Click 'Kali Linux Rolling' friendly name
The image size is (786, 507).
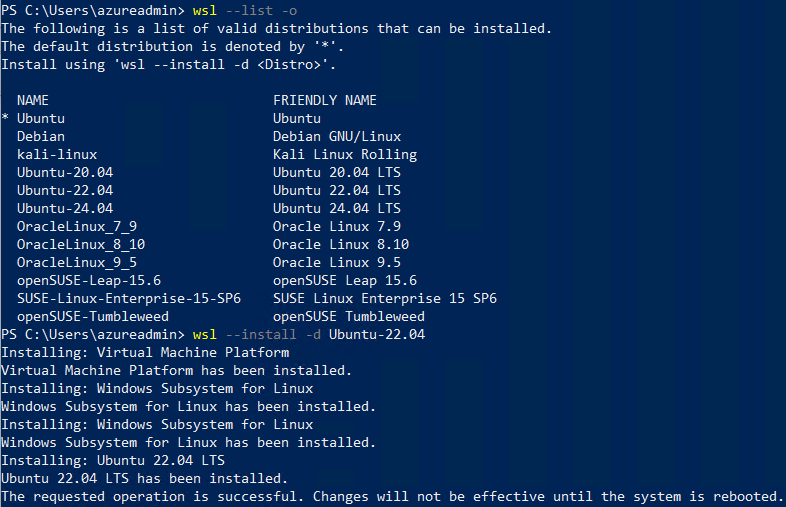click(345, 154)
